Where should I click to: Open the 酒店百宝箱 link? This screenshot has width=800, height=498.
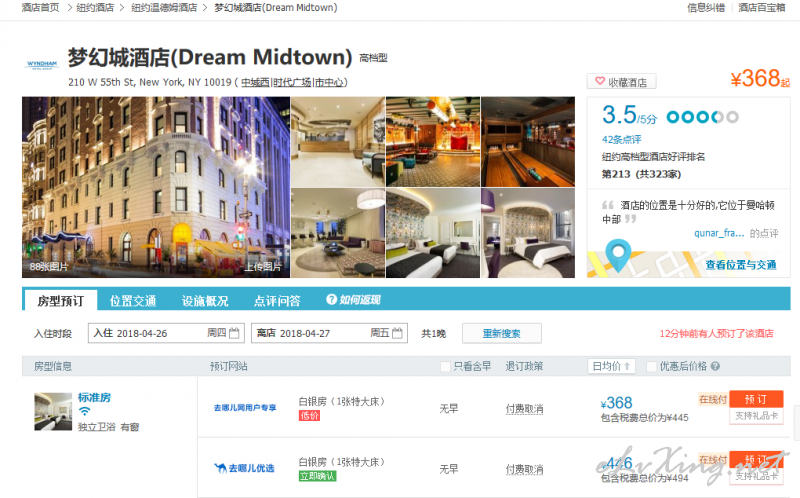762,8
